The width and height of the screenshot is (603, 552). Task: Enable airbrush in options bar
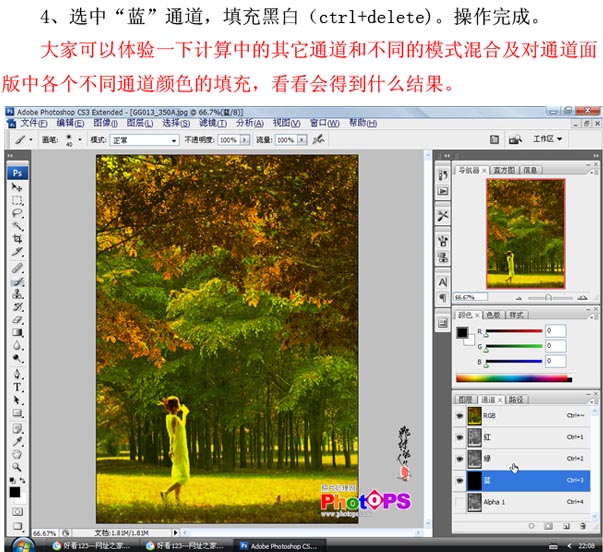point(318,139)
